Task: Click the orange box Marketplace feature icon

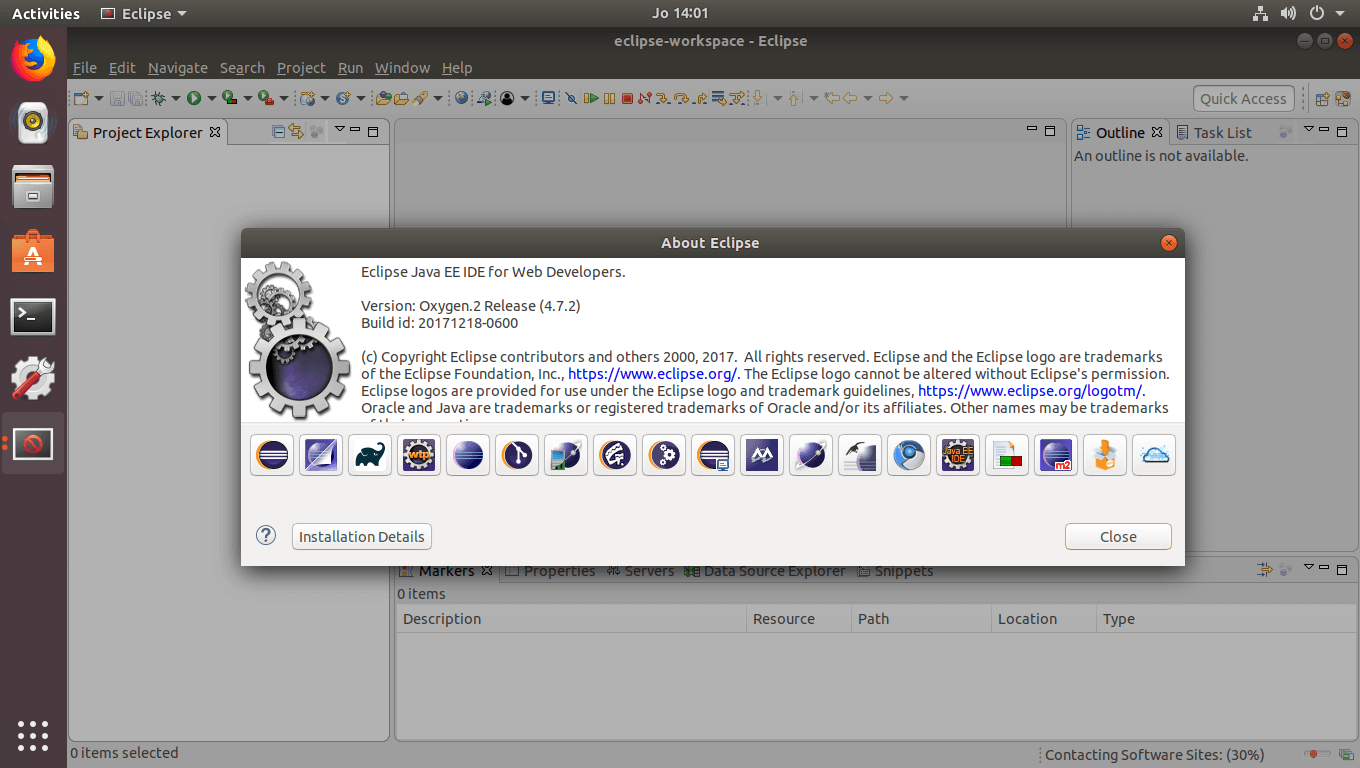Action: 1105,456
